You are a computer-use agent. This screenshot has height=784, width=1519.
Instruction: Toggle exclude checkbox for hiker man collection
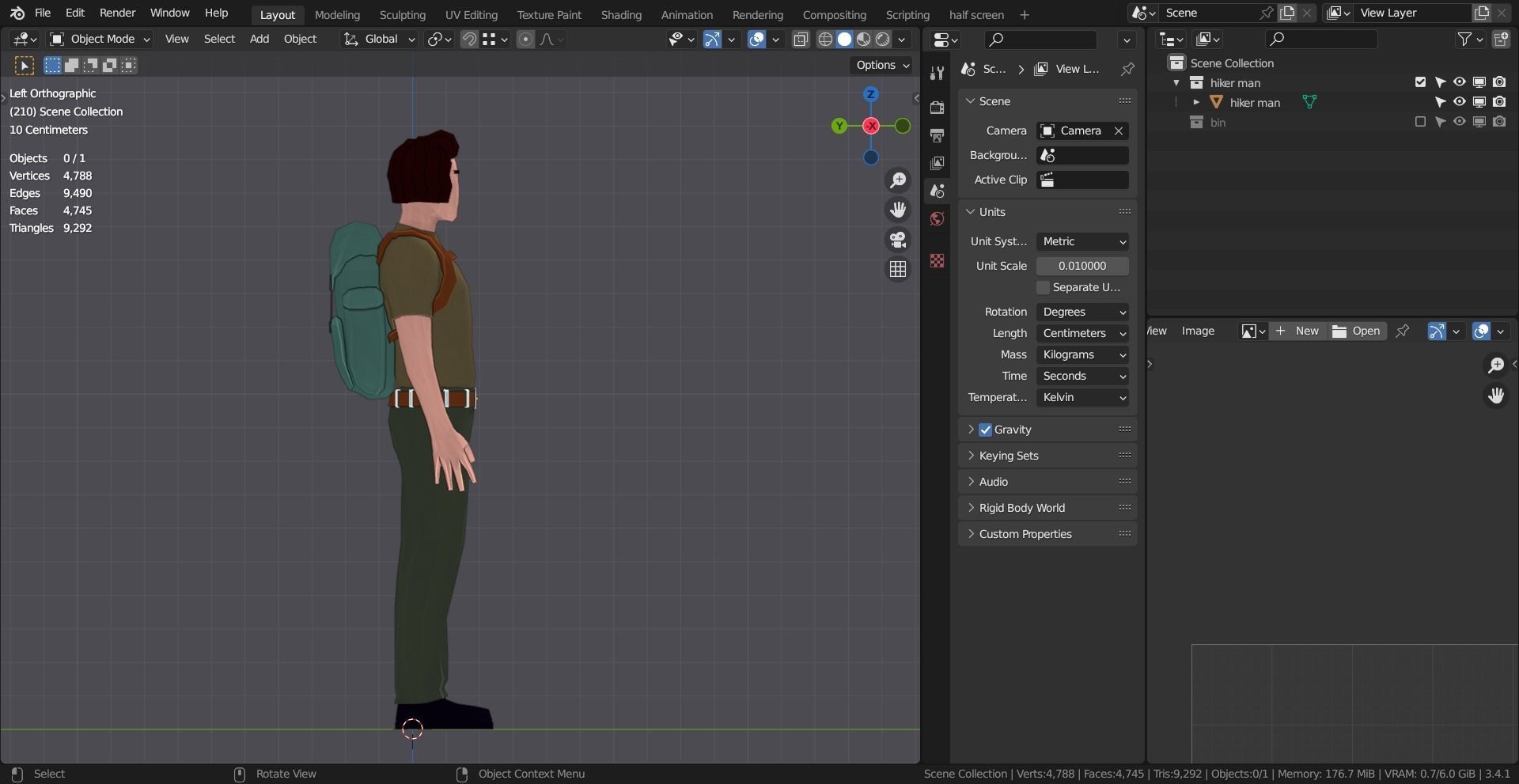point(1420,82)
